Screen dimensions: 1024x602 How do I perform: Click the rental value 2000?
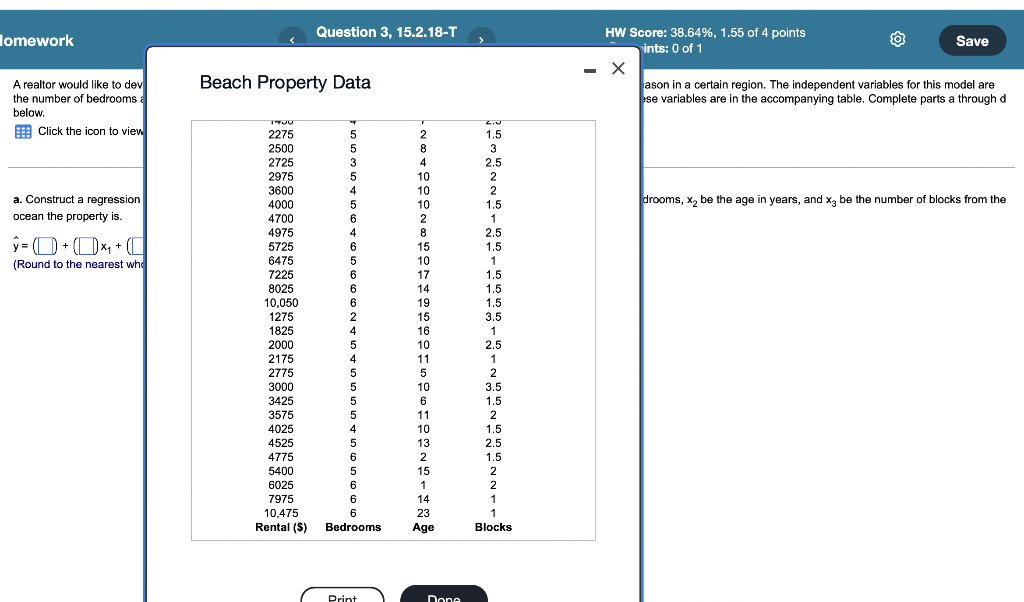(281, 345)
